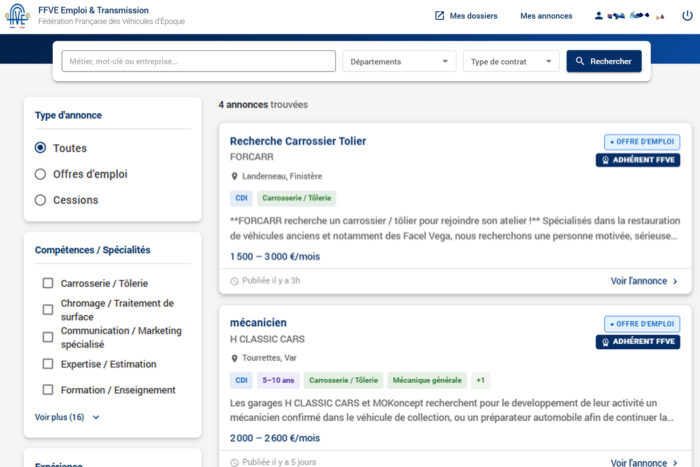The height and width of the screenshot is (467, 700).
Task: Open the mécanicien listing title
Action: coord(258,322)
